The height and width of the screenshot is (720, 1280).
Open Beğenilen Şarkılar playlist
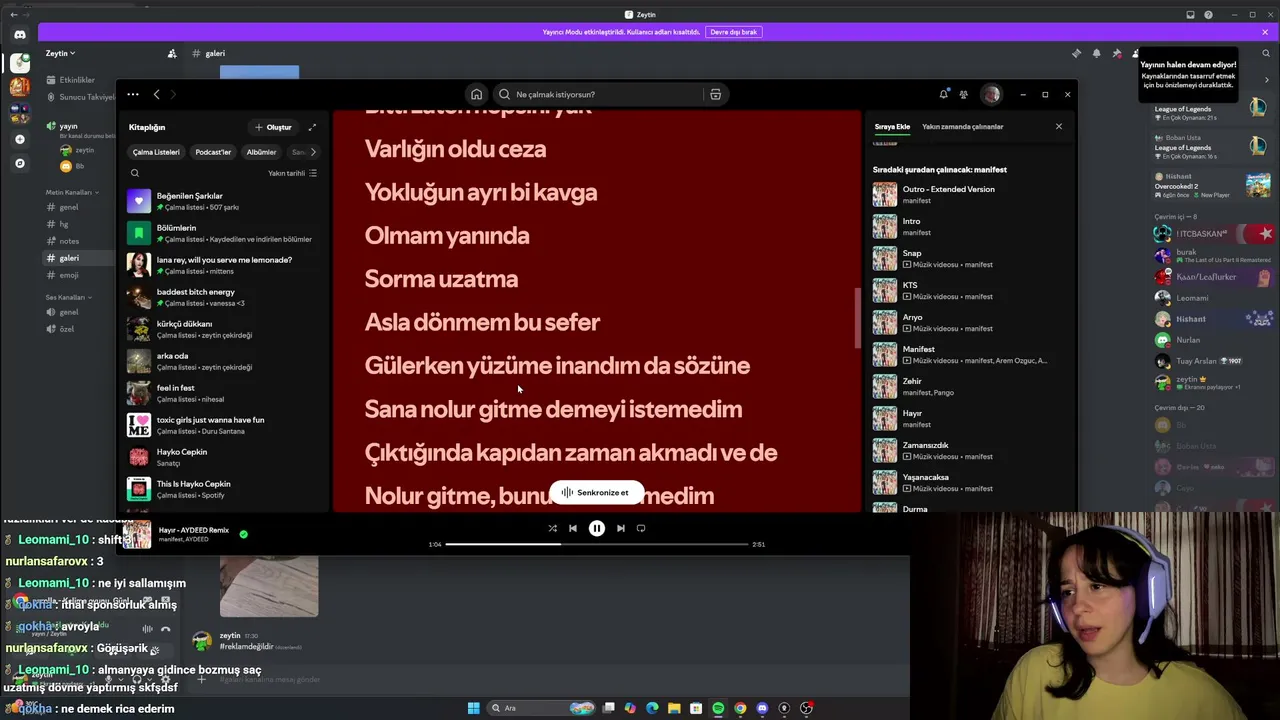click(x=224, y=201)
